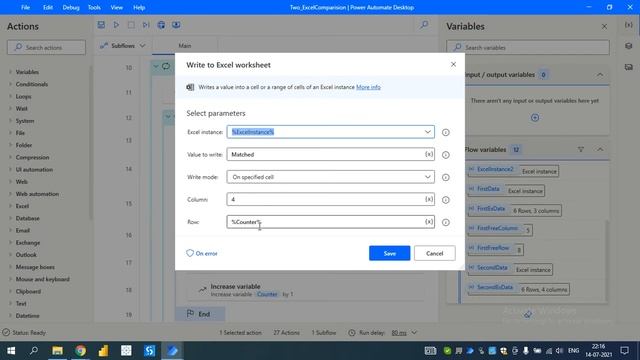The height and width of the screenshot is (360, 640).
Task: Insert variable into Value to write field
Action: 429,154
